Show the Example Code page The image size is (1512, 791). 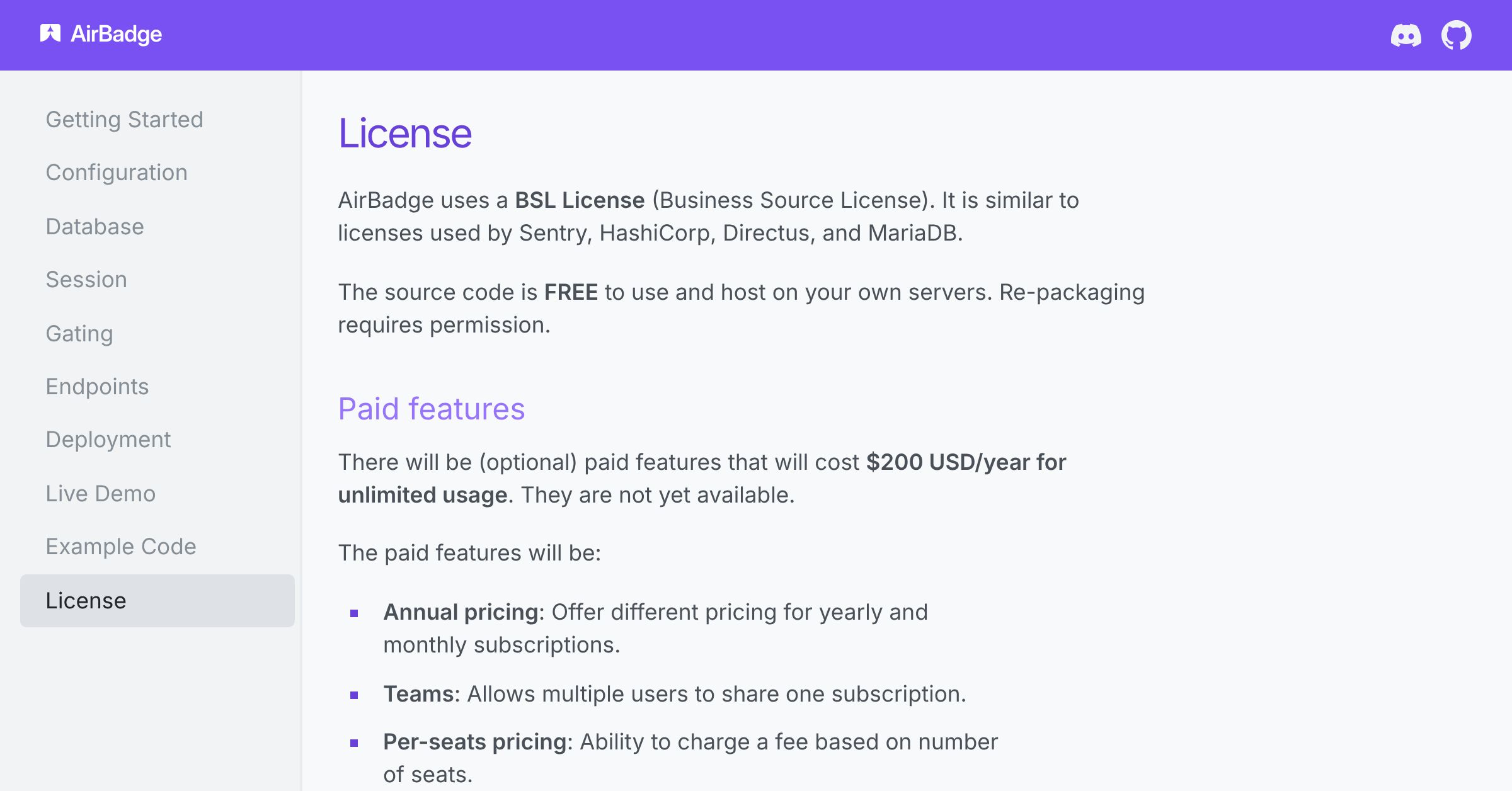pyautogui.click(x=121, y=547)
